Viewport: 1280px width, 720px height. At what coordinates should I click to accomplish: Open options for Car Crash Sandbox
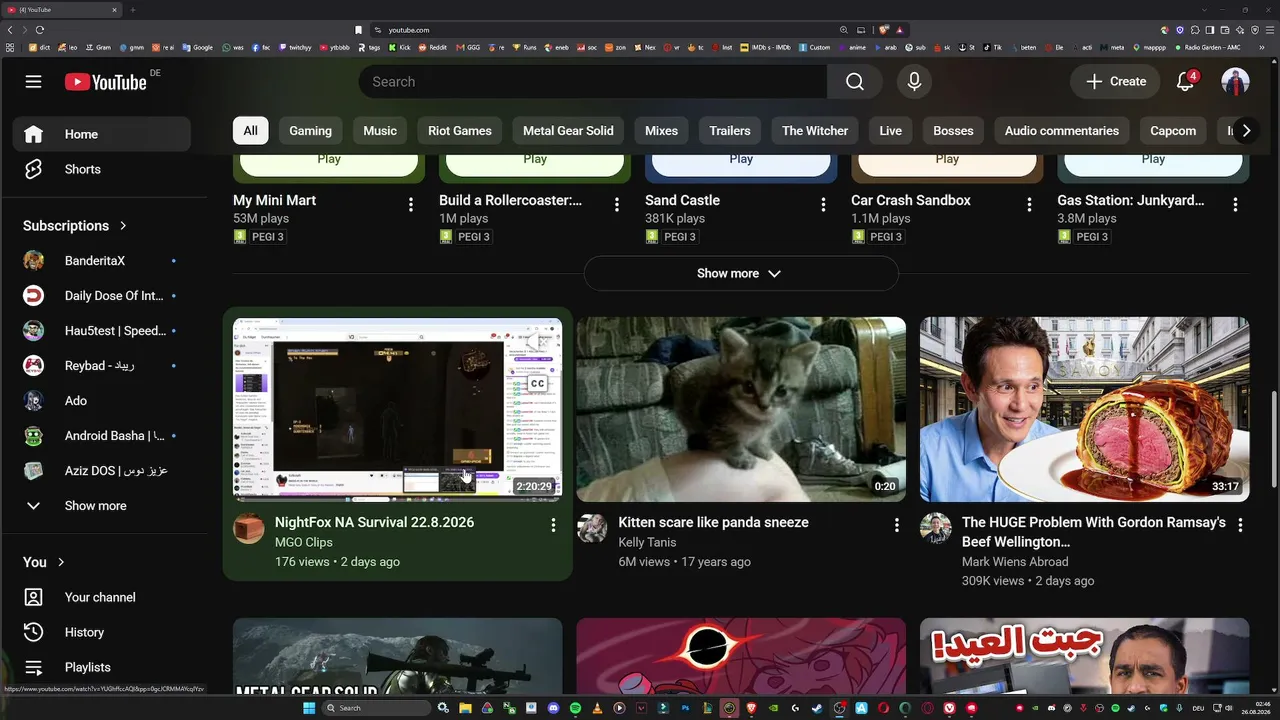point(1029,205)
